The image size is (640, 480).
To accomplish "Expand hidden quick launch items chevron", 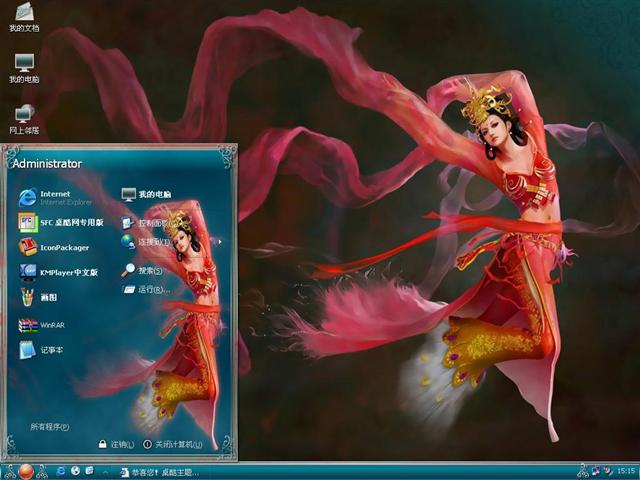I will click(x=104, y=471).
